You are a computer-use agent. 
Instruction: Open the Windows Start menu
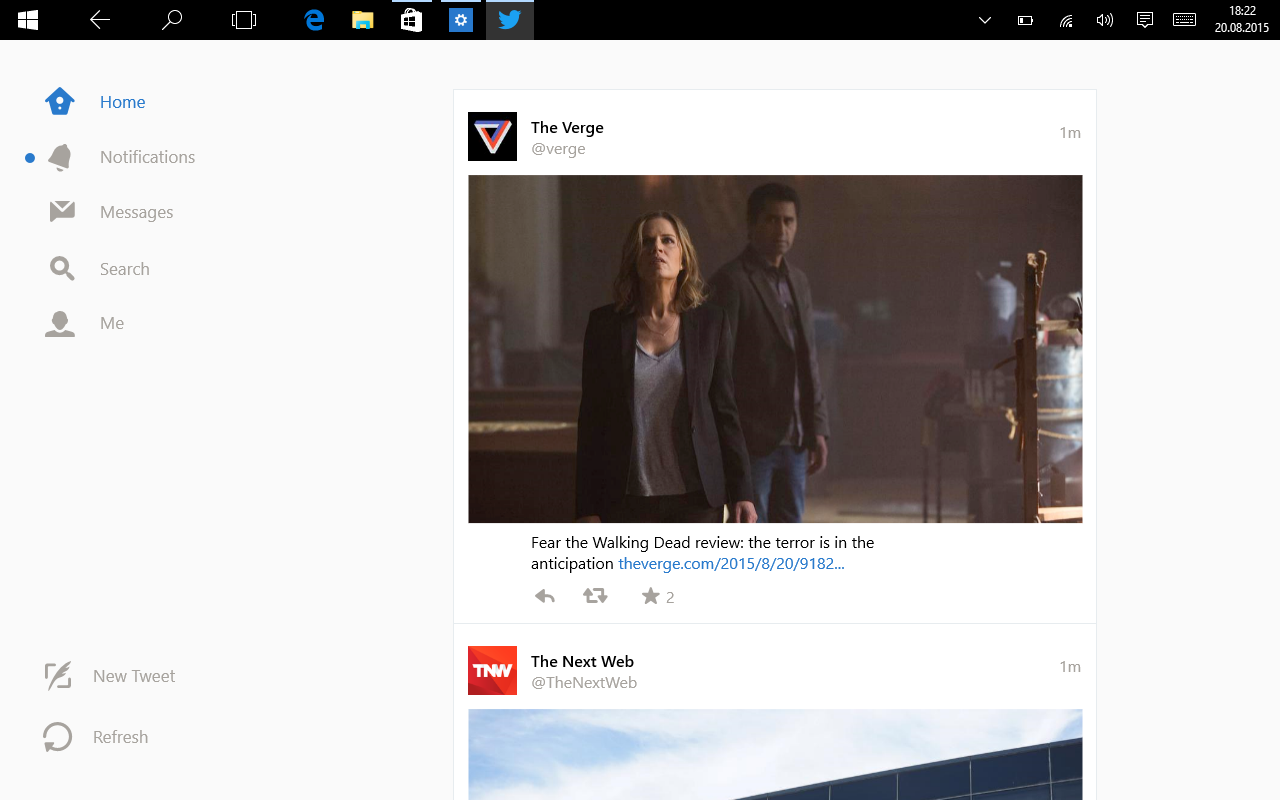(28, 20)
